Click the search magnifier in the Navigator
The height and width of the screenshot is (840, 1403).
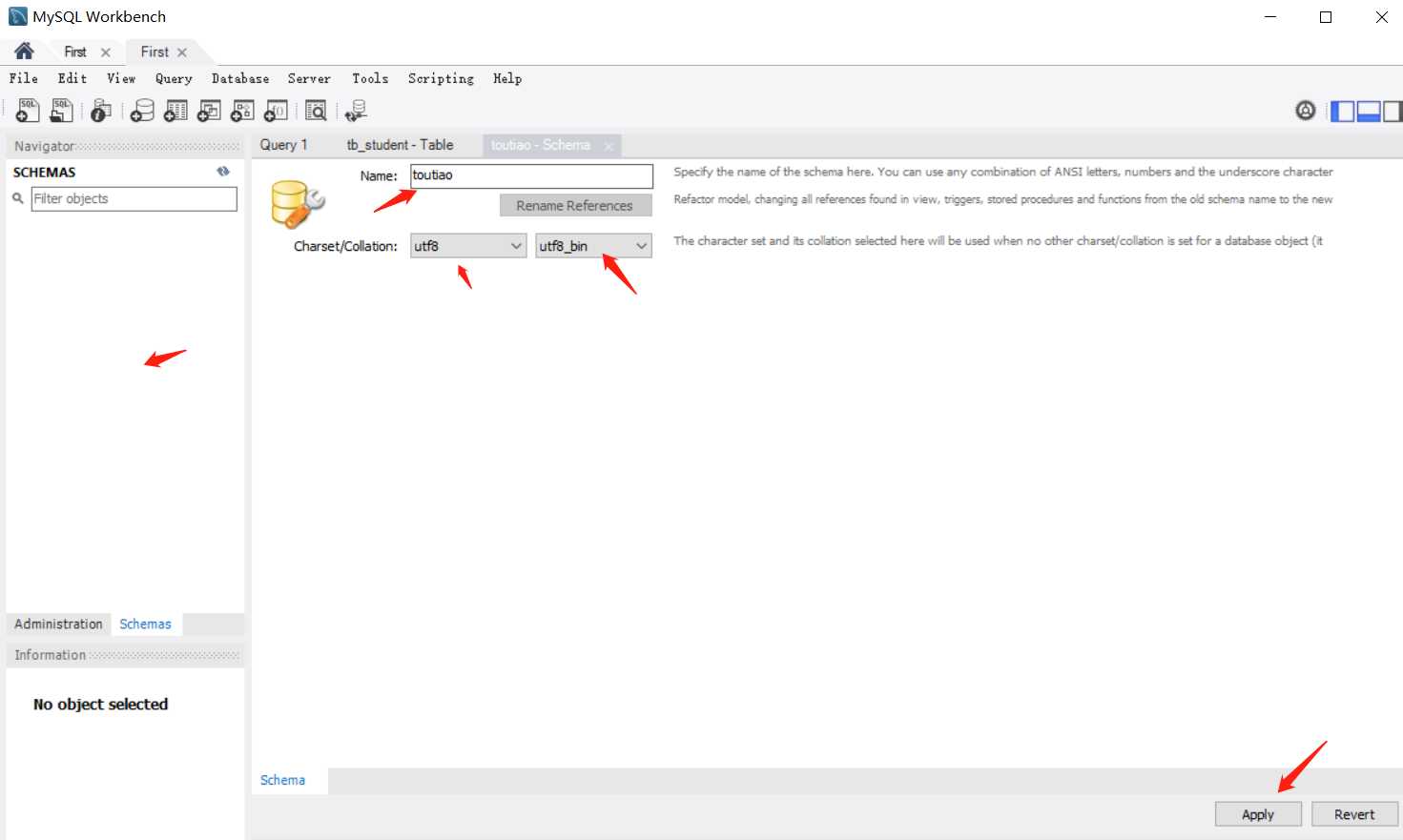point(18,198)
